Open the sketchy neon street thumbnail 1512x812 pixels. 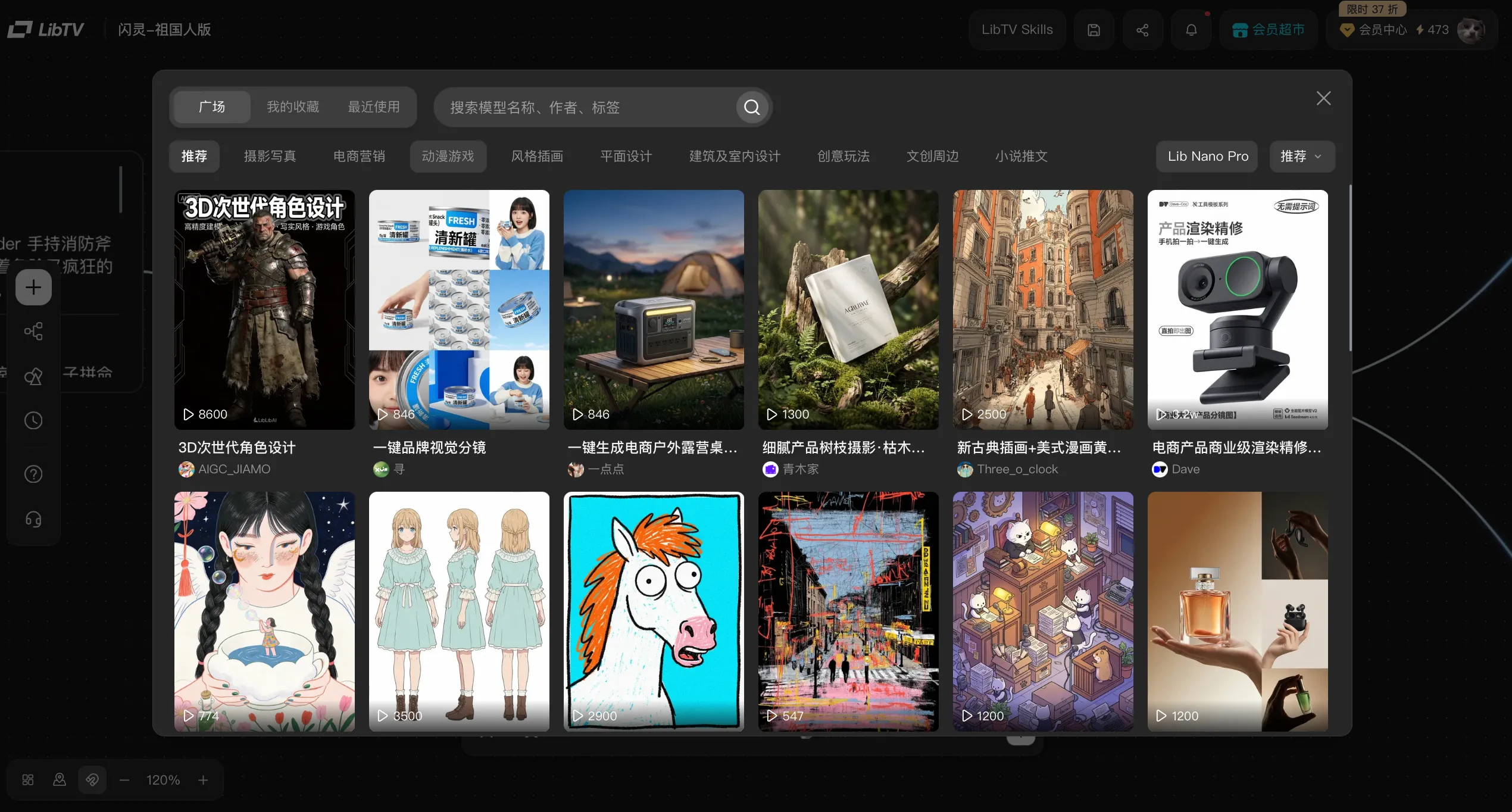848,611
